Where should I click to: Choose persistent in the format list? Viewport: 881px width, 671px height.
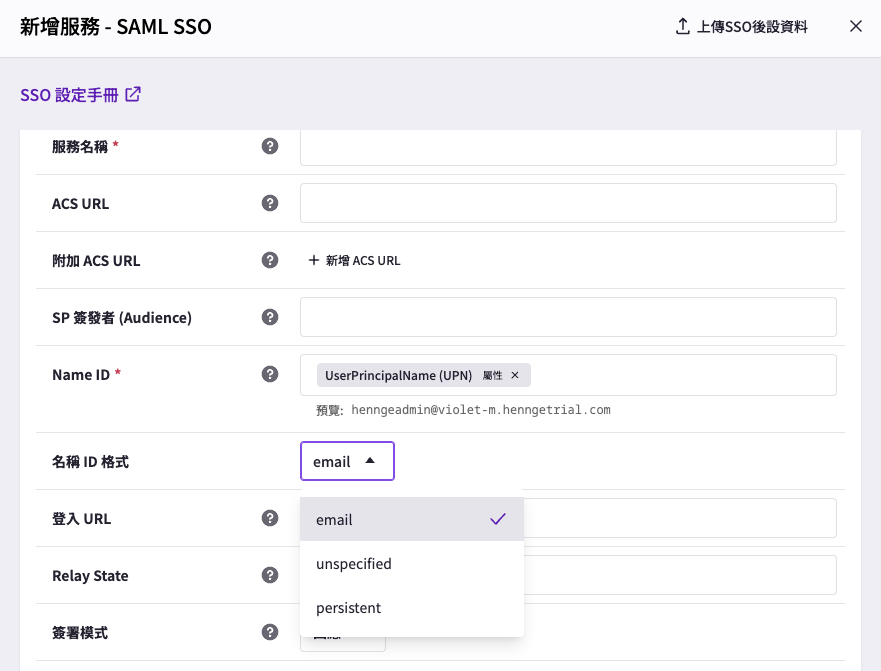412,608
